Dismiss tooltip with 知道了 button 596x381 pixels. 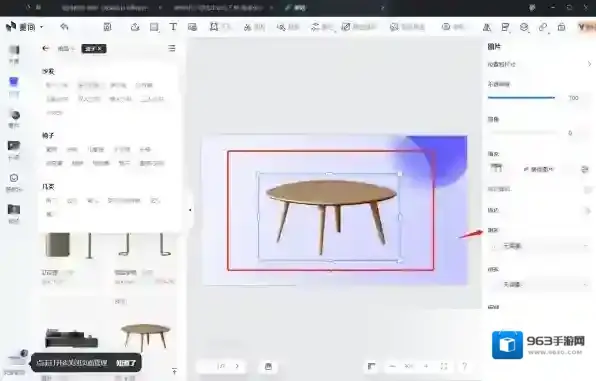pos(125,363)
